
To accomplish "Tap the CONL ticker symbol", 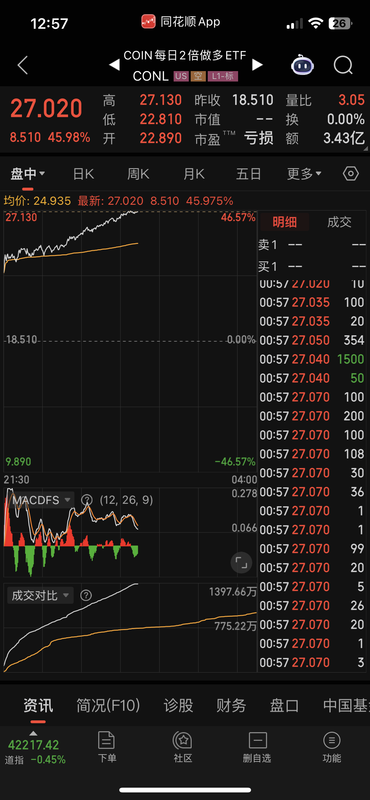I will point(150,76).
